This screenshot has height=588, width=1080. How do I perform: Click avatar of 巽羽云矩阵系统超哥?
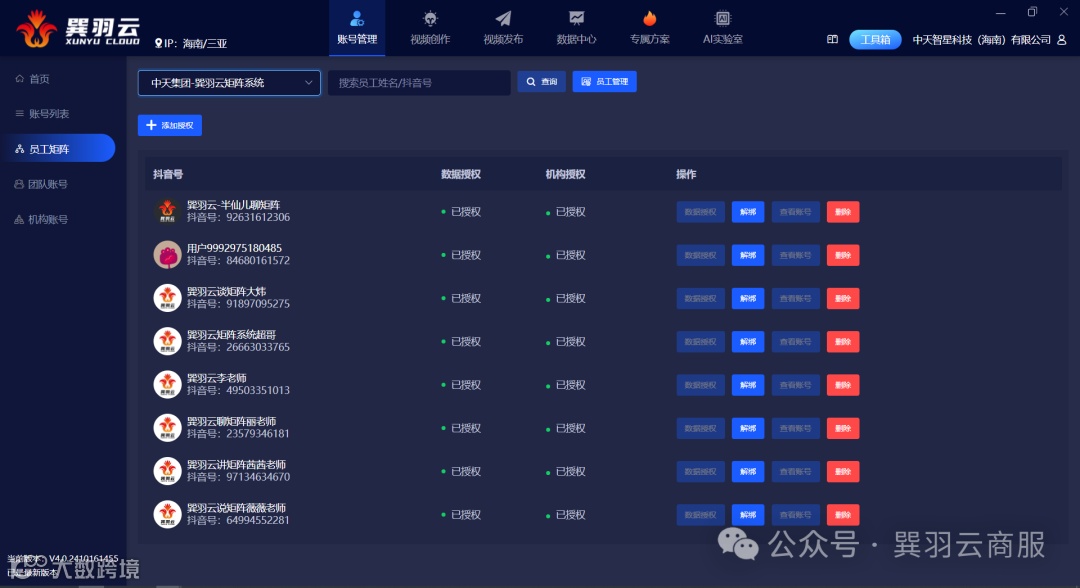point(167,342)
